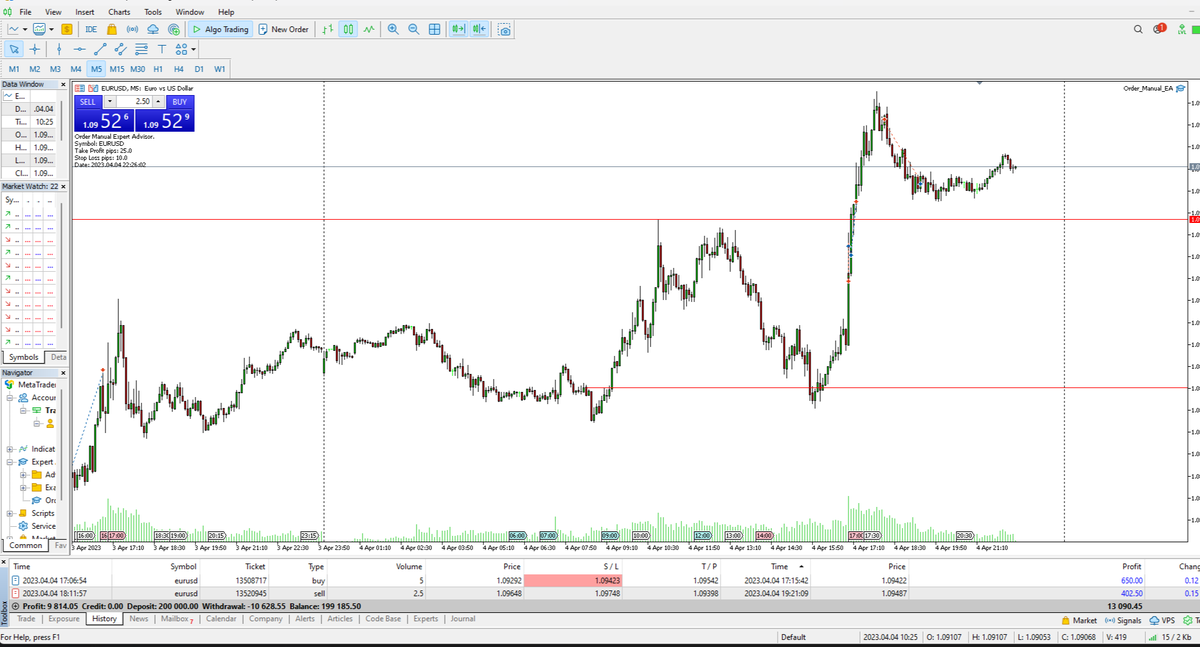
Task: Open Market from the status bar
Action: click(x=1078, y=620)
